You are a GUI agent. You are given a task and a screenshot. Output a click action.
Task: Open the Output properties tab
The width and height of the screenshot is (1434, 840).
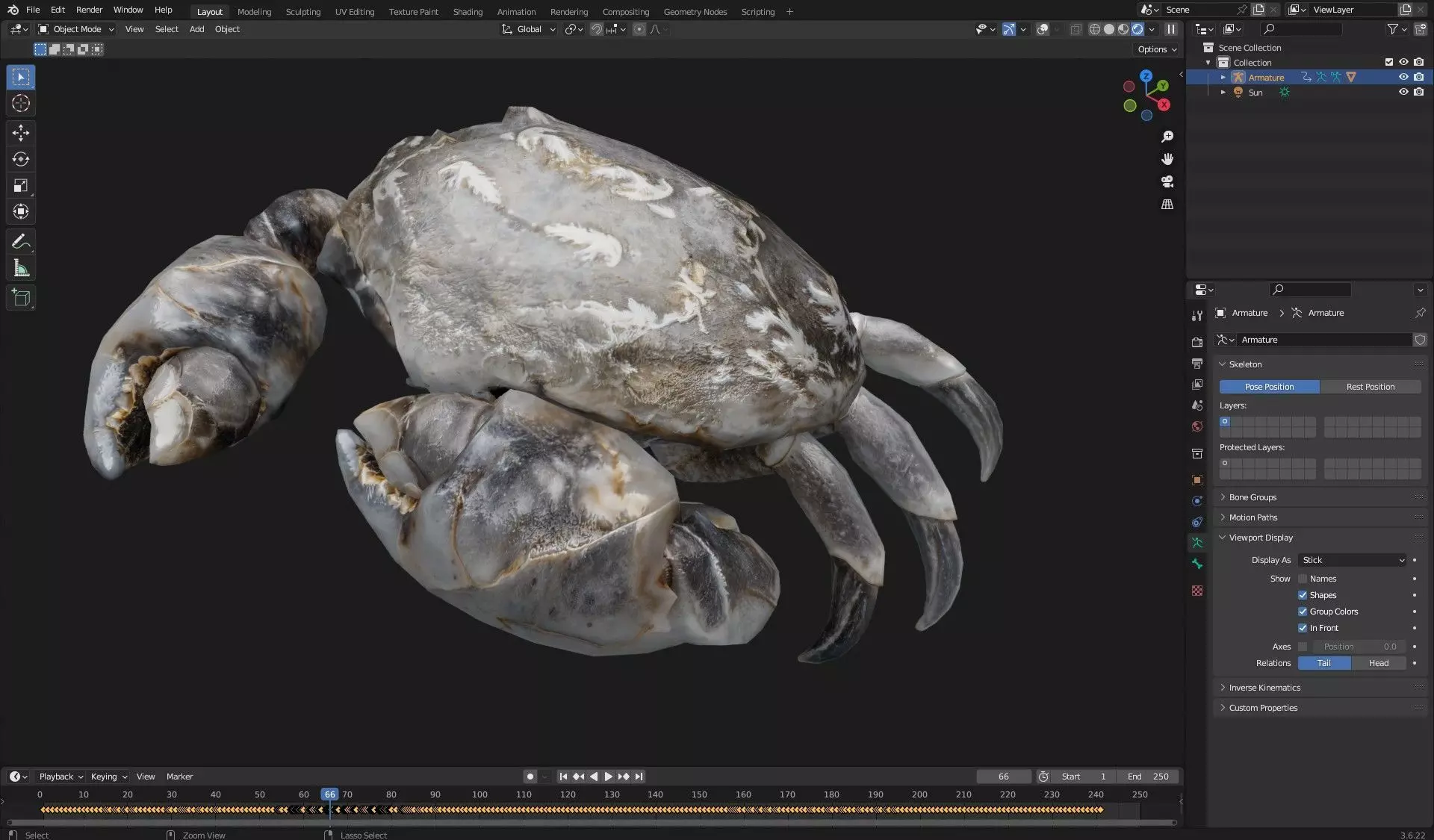(x=1197, y=363)
